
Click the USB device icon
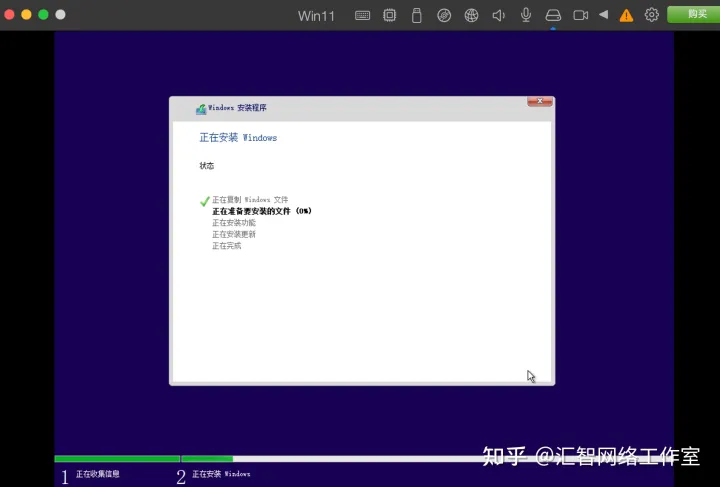pyautogui.click(x=416, y=15)
